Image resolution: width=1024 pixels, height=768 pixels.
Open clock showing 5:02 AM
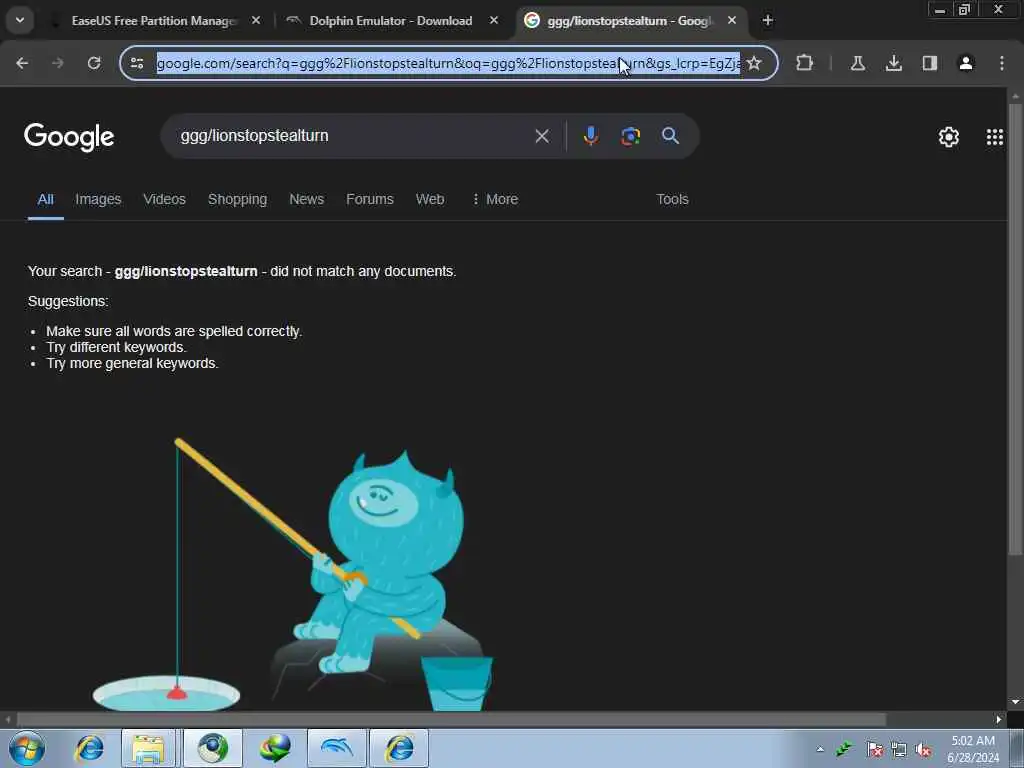click(x=973, y=749)
